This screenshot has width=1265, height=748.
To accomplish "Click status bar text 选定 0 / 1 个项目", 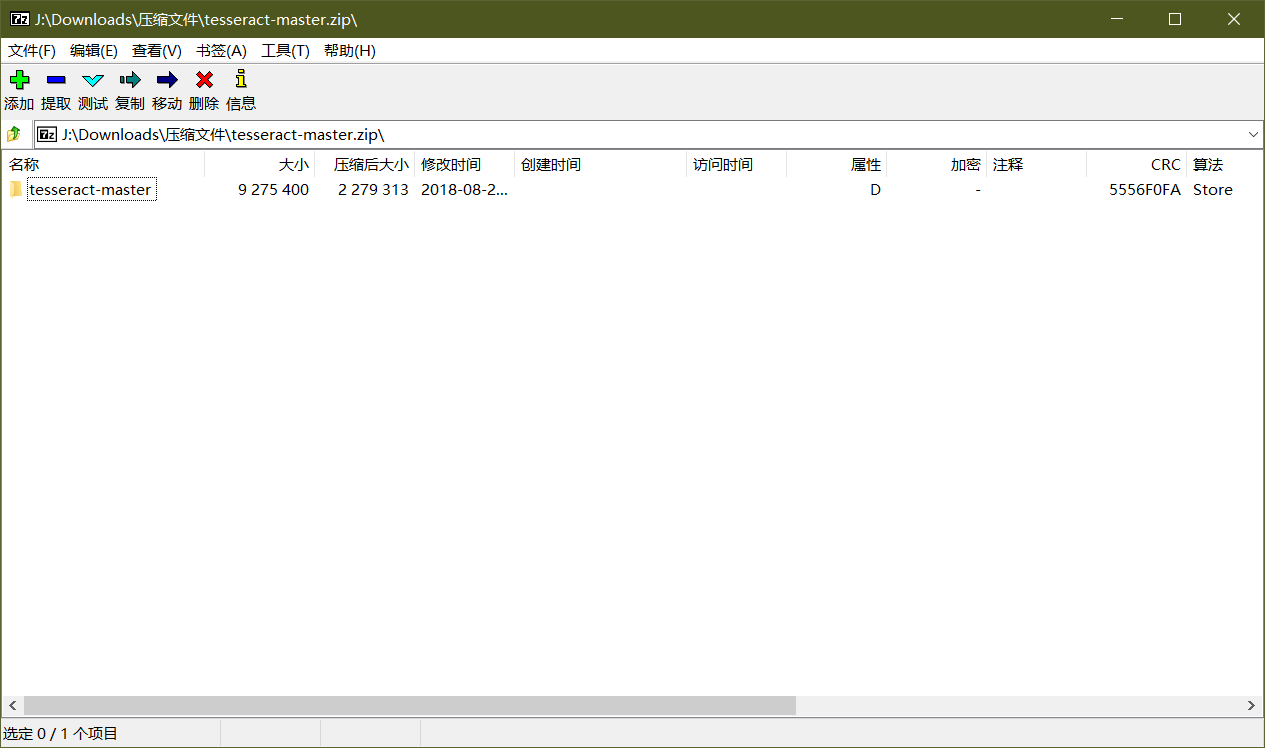I will [x=60, y=734].
